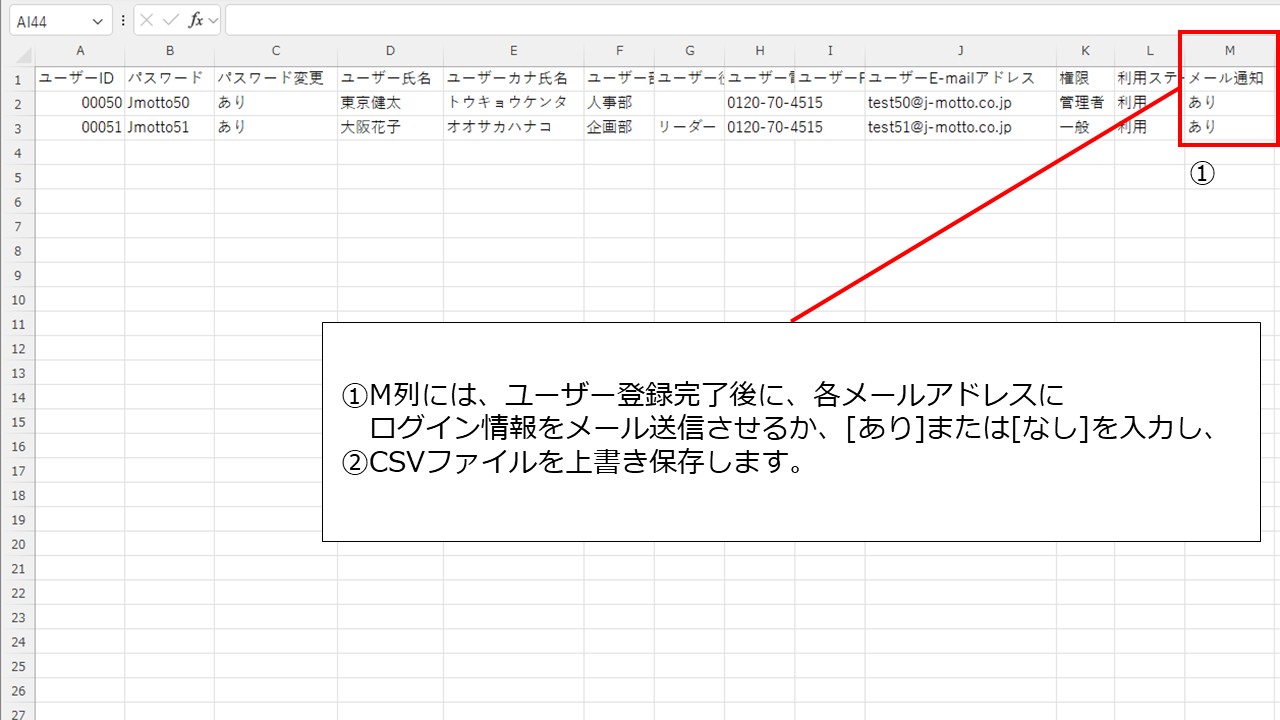The width and height of the screenshot is (1280, 720).
Task: Click the cancel X icon in formula bar
Action: pyautogui.click(x=147, y=20)
